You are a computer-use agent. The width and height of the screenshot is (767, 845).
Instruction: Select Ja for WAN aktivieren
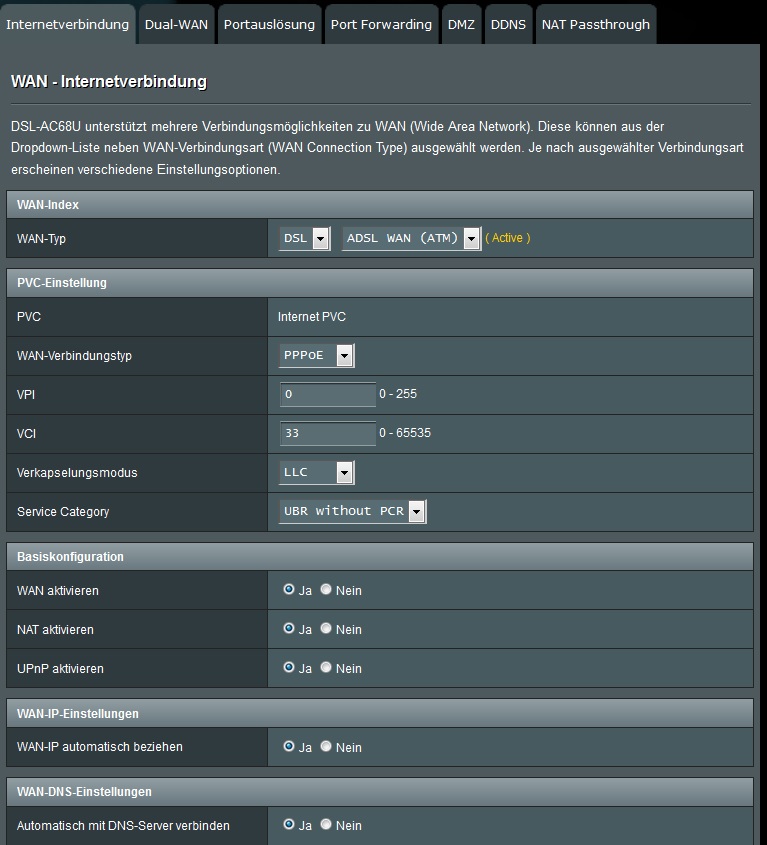pyautogui.click(x=289, y=590)
